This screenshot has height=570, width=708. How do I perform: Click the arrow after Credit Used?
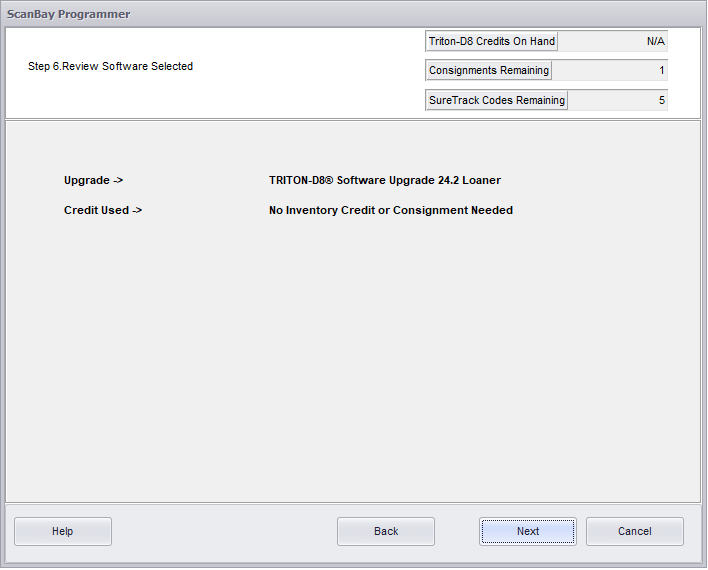point(137,210)
